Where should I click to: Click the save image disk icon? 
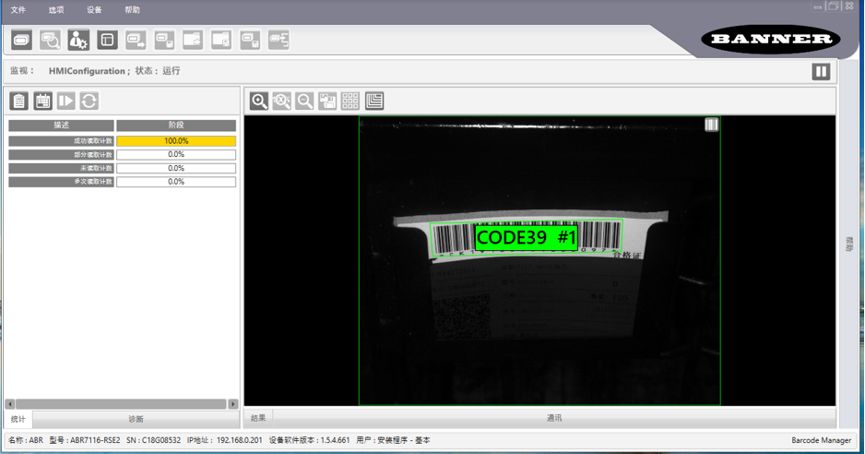[328, 101]
